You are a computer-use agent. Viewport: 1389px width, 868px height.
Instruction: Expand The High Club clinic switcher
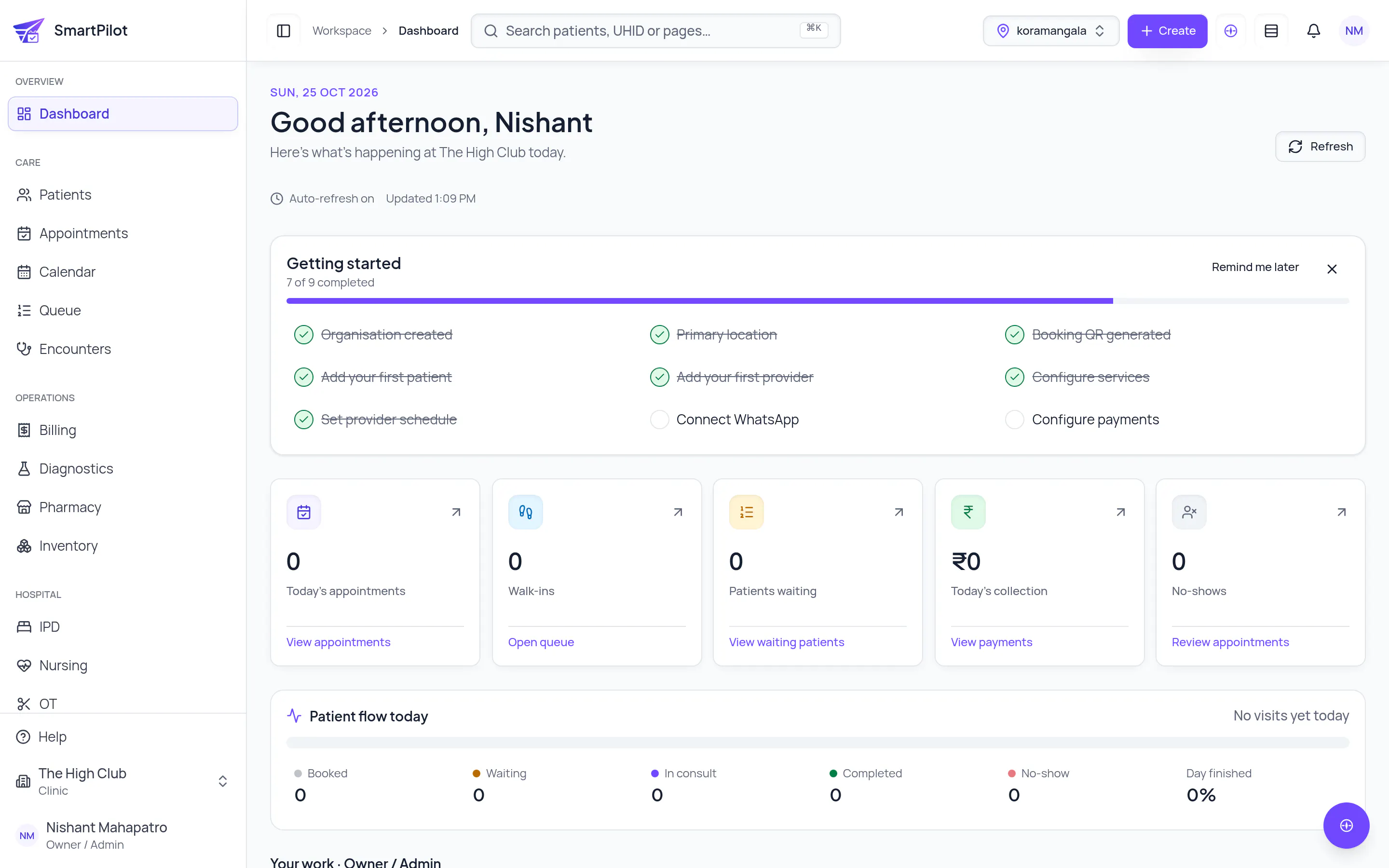tap(123, 781)
